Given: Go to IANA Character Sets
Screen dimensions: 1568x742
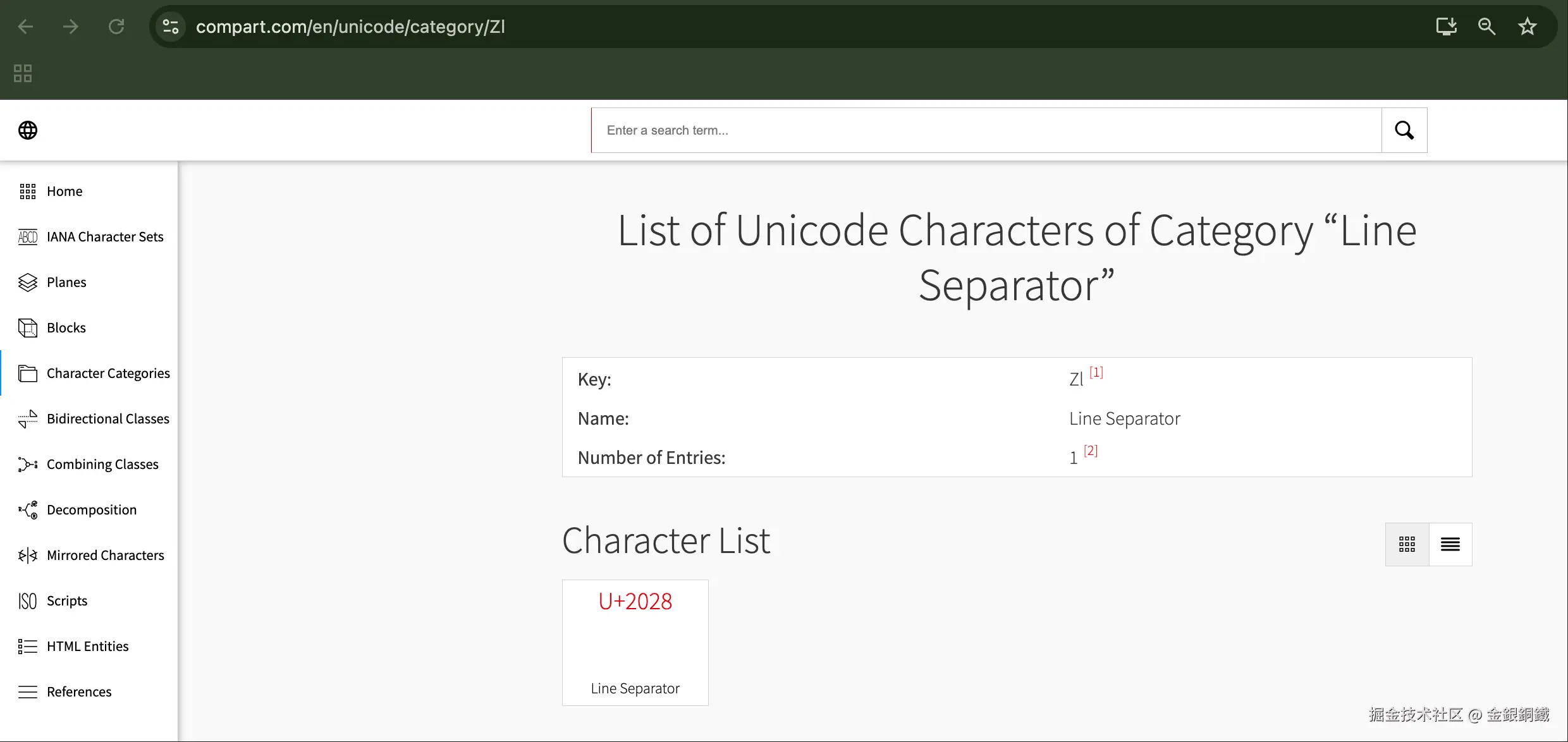Looking at the screenshot, I should click(105, 236).
